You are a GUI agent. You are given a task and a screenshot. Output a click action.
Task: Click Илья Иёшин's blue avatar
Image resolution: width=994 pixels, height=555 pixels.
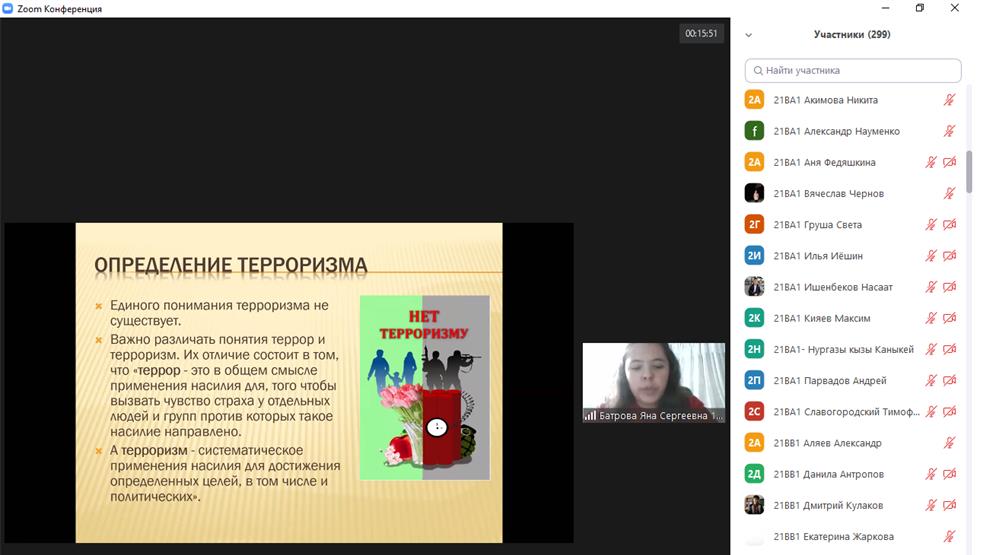pyautogui.click(x=754, y=255)
